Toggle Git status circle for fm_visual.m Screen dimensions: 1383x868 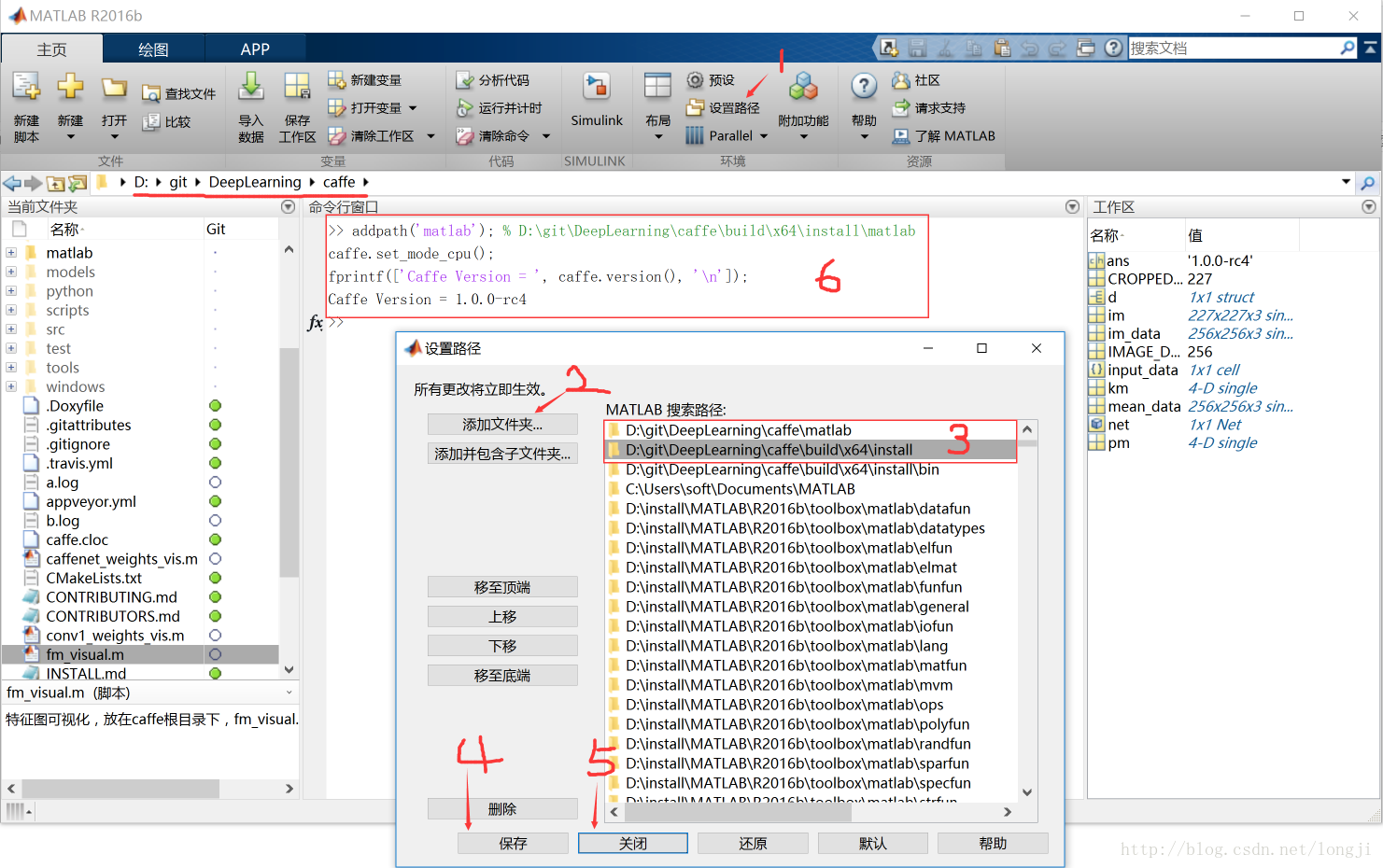(x=215, y=654)
